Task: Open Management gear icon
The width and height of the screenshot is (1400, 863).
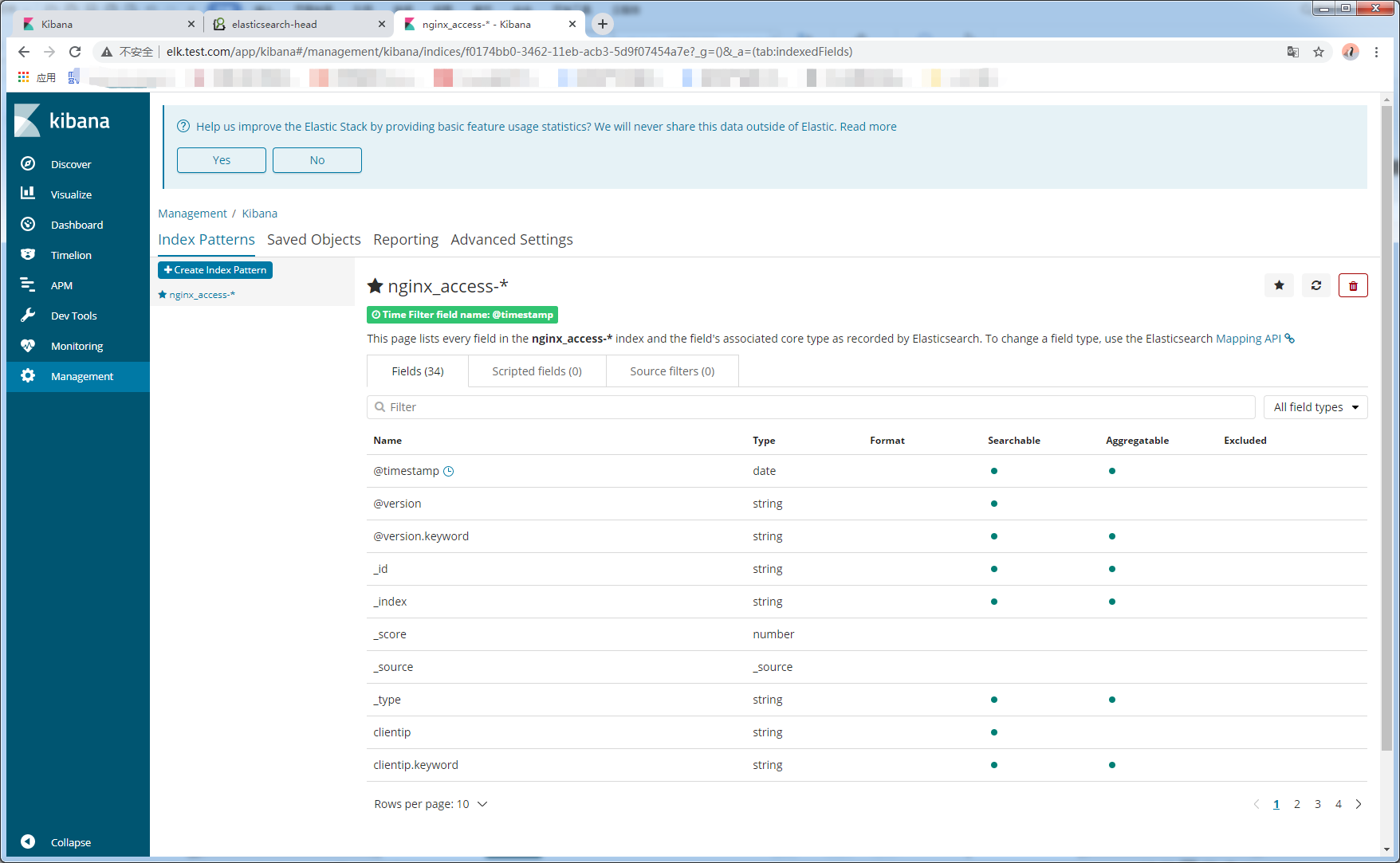Action: click(28, 375)
